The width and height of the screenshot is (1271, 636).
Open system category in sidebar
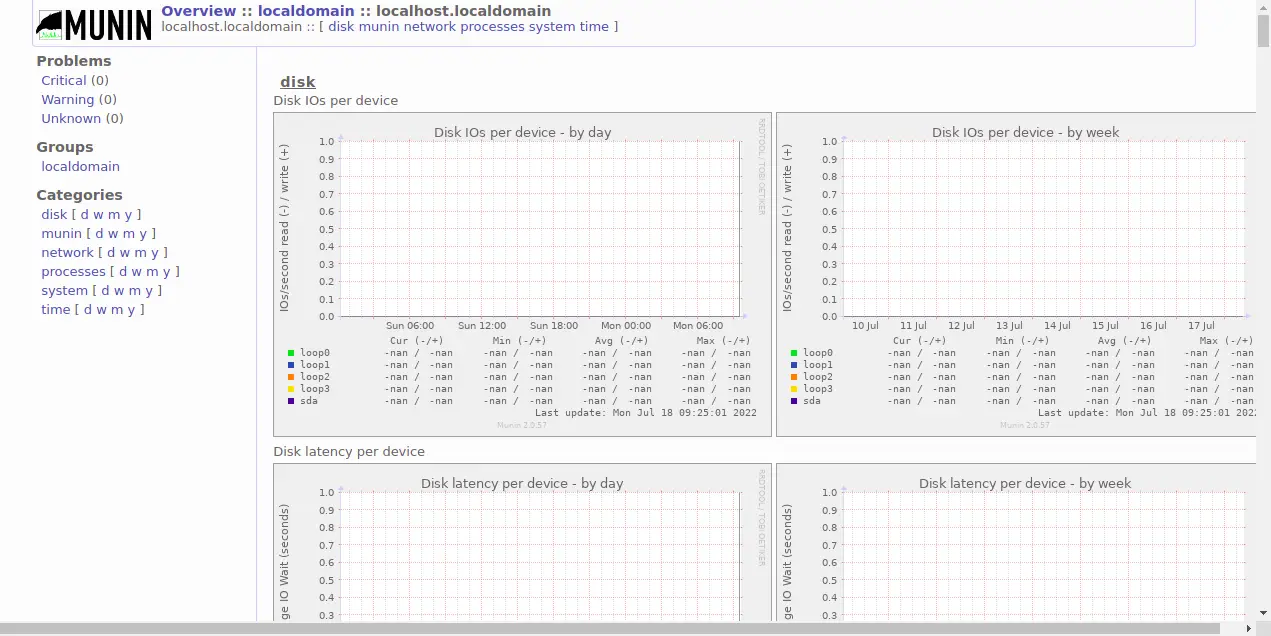tap(64, 290)
